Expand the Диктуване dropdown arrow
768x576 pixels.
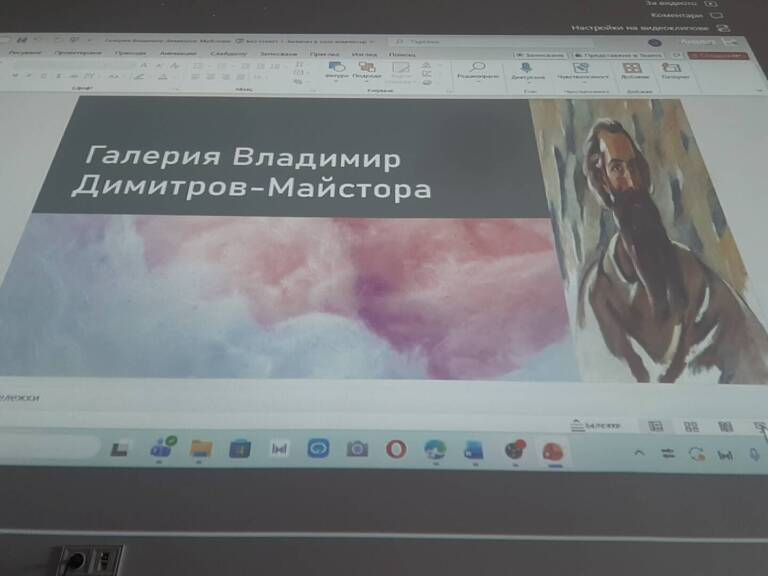pyautogui.click(x=528, y=83)
